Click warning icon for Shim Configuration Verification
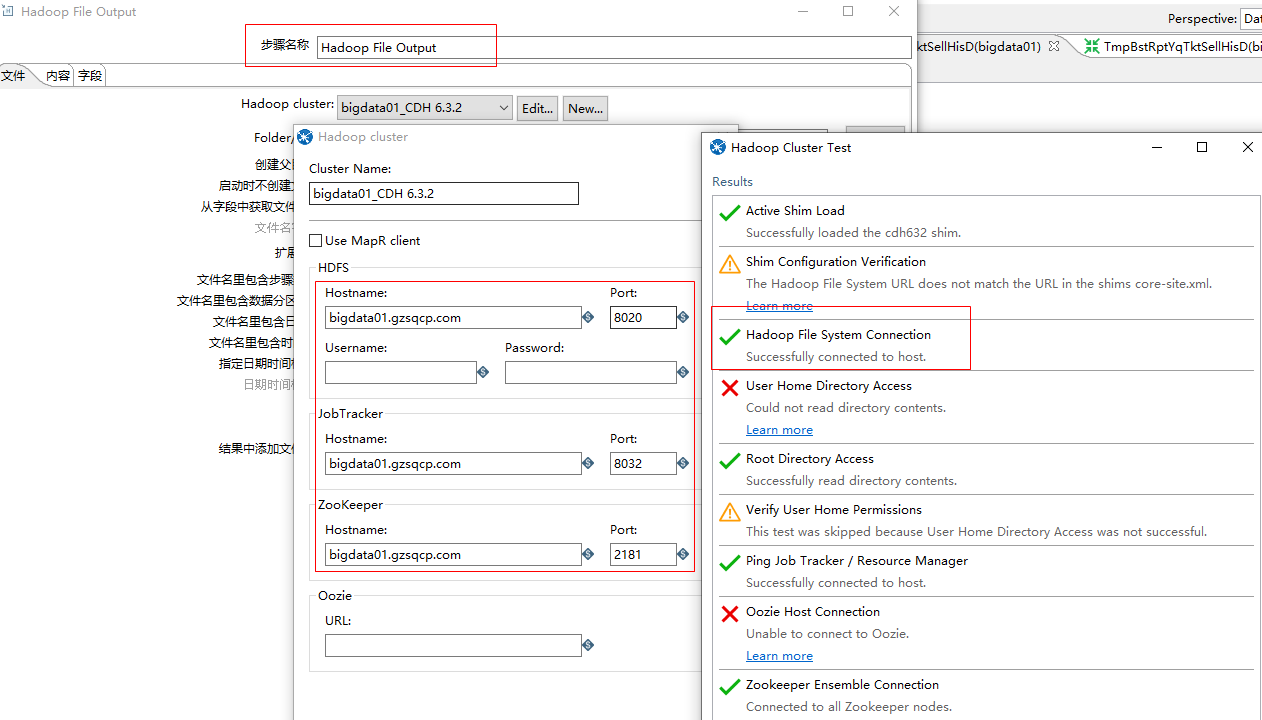1262x720 pixels. (x=730, y=264)
